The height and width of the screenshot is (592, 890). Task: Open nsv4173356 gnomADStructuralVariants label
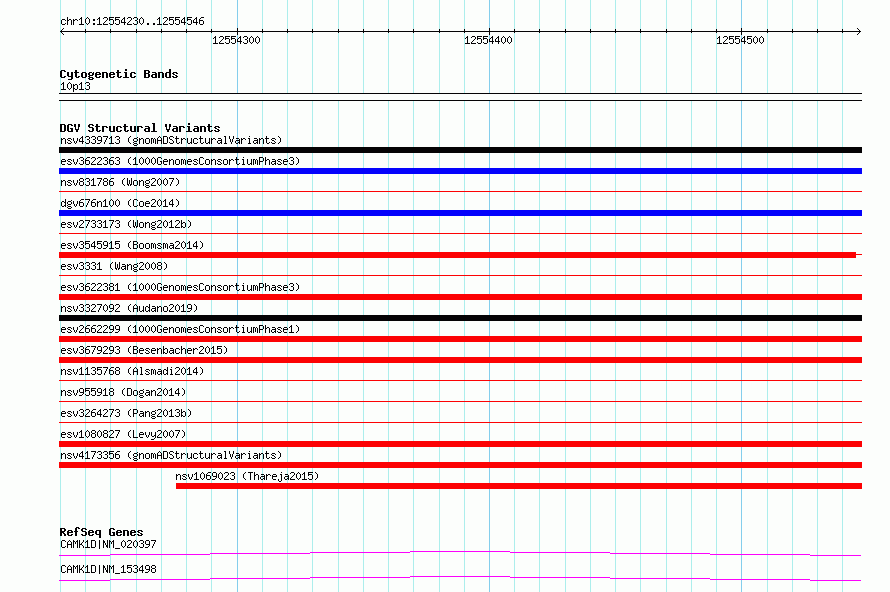171,455
